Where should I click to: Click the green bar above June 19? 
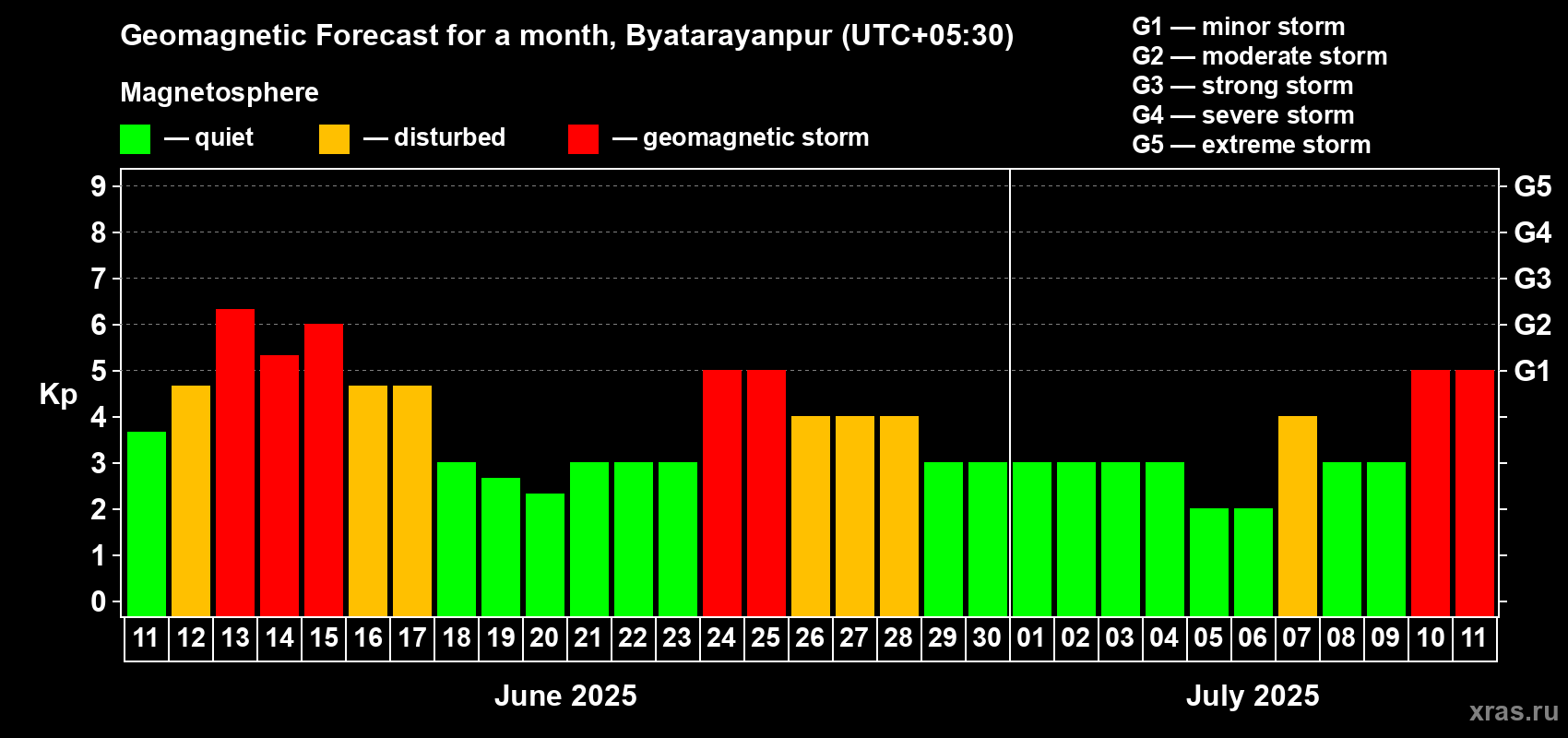tap(501, 547)
